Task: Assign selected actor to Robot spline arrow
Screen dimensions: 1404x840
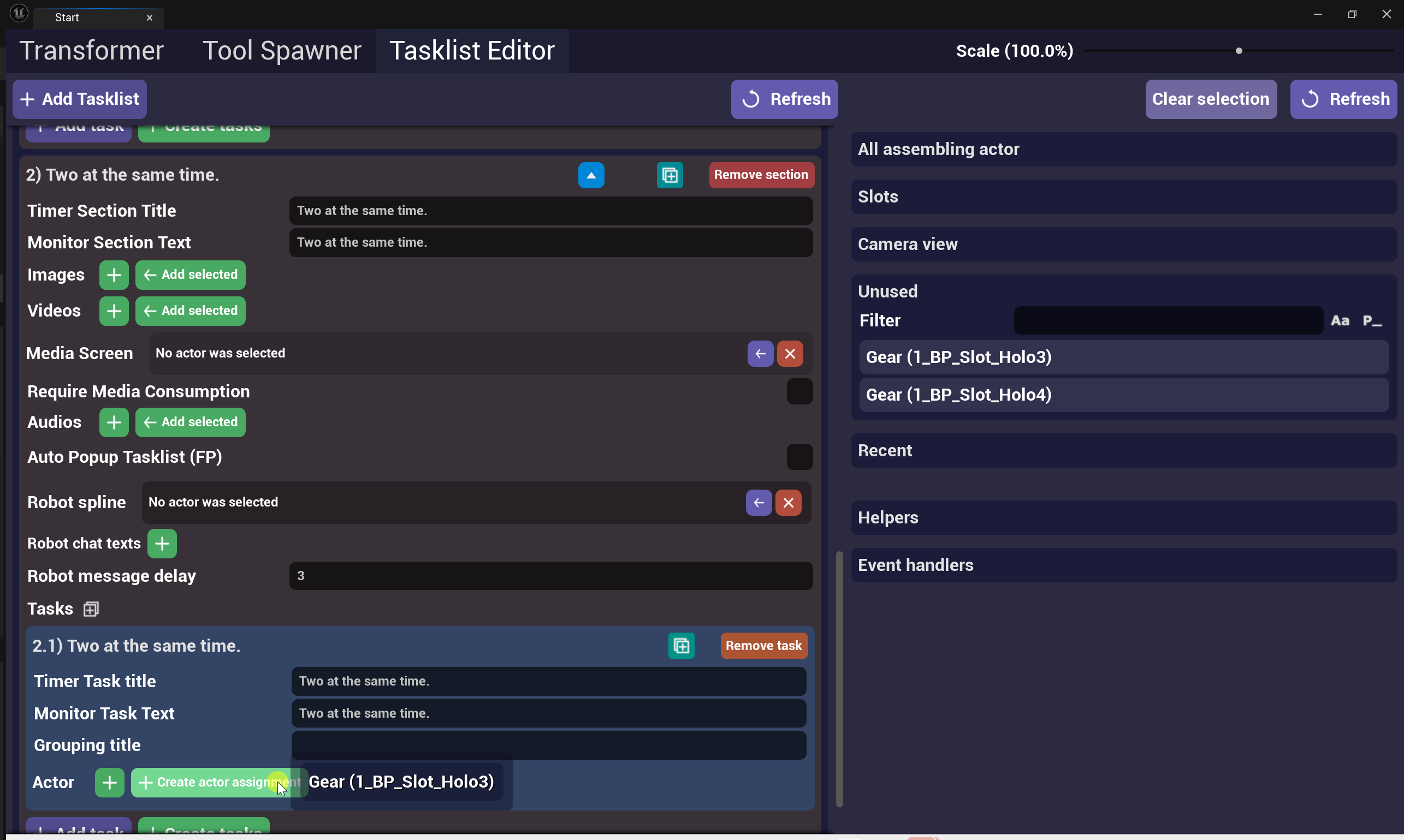Action: (x=759, y=503)
